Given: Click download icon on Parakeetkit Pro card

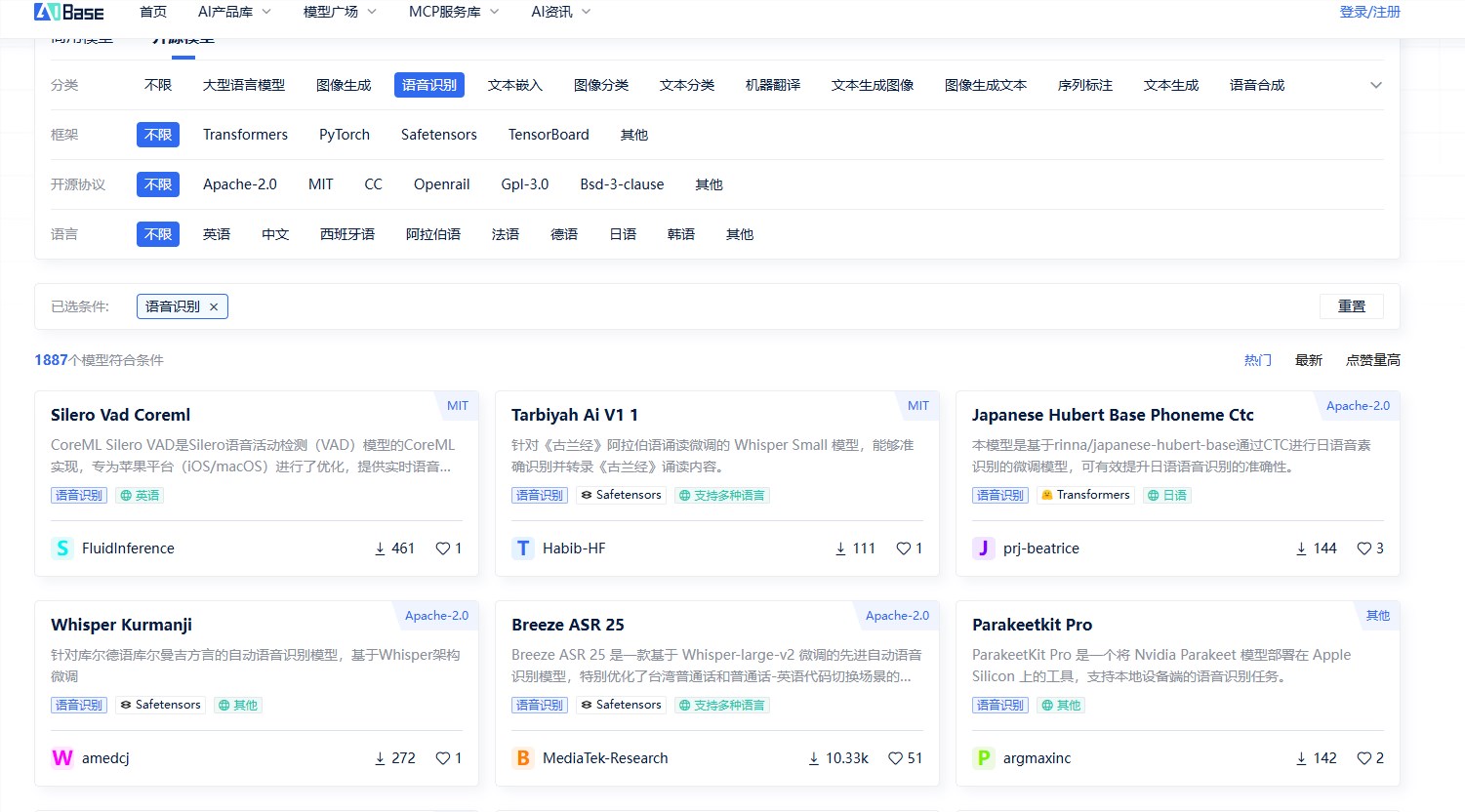Looking at the screenshot, I should click(x=1301, y=759).
